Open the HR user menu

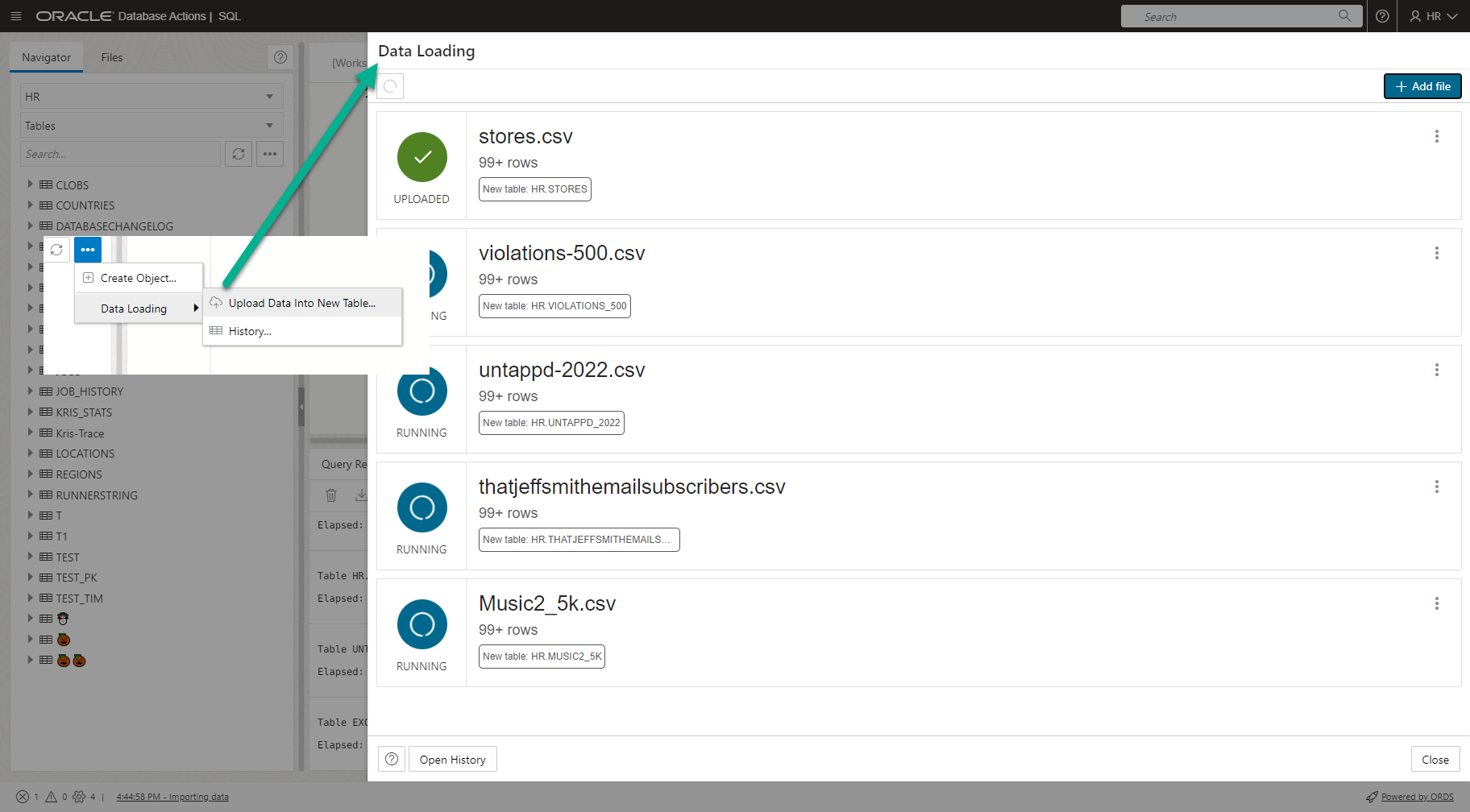(1434, 16)
